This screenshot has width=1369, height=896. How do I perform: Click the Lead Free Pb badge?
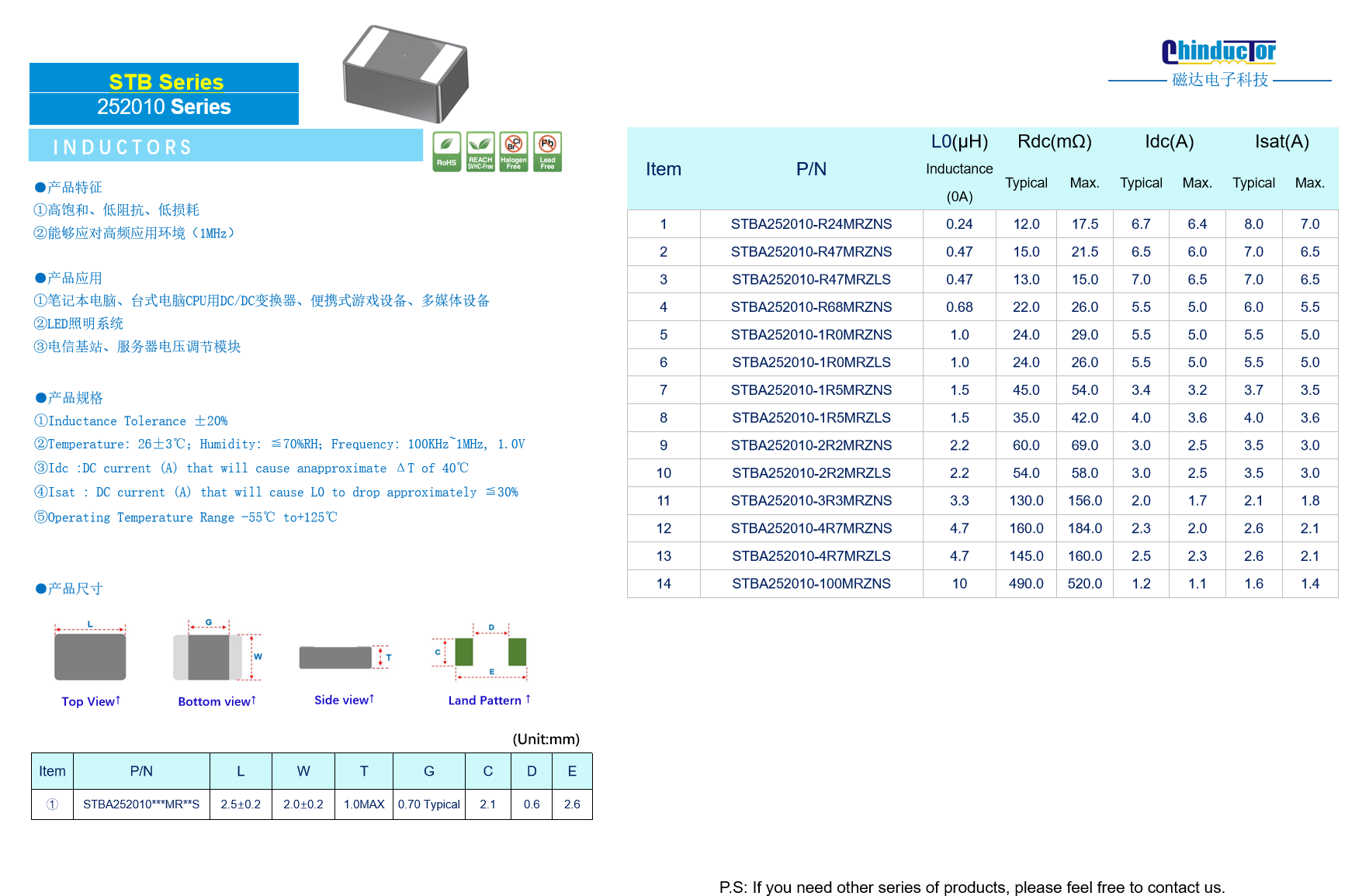coord(547,151)
